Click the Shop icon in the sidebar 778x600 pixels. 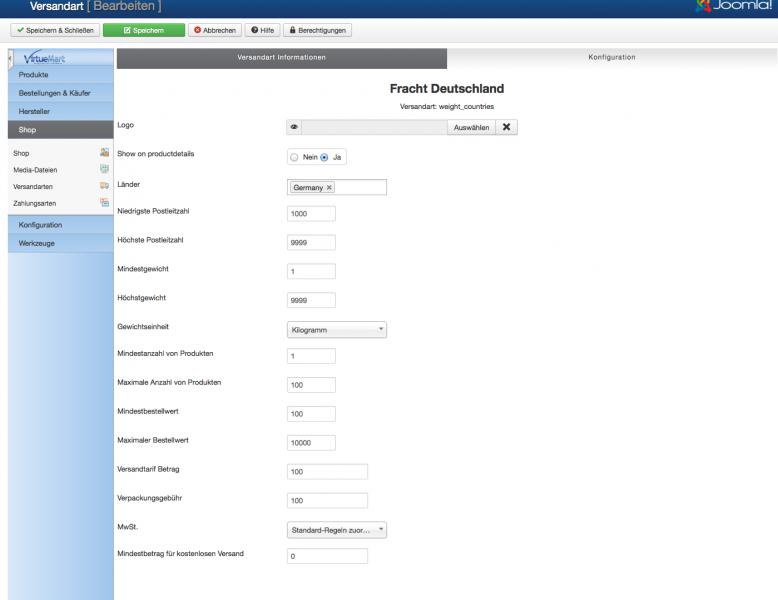[x=104, y=153]
